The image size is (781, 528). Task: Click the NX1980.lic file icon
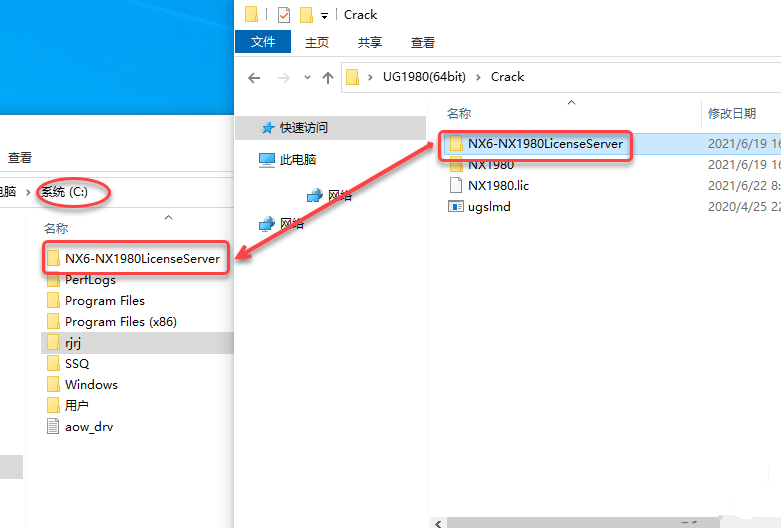pyautogui.click(x=456, y=185)
